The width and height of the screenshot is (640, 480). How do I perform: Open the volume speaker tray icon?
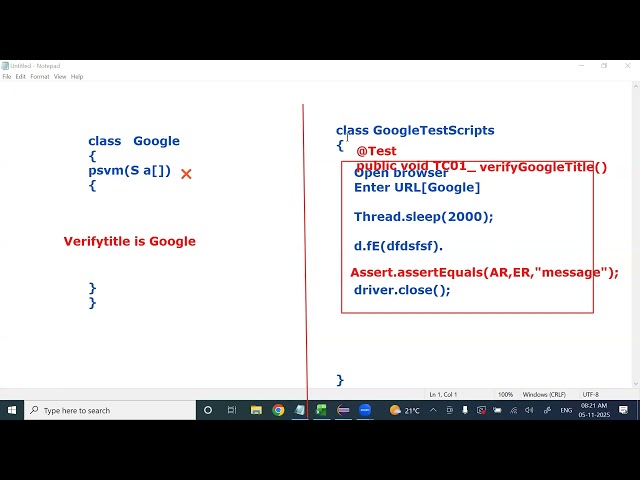(529, 410)
